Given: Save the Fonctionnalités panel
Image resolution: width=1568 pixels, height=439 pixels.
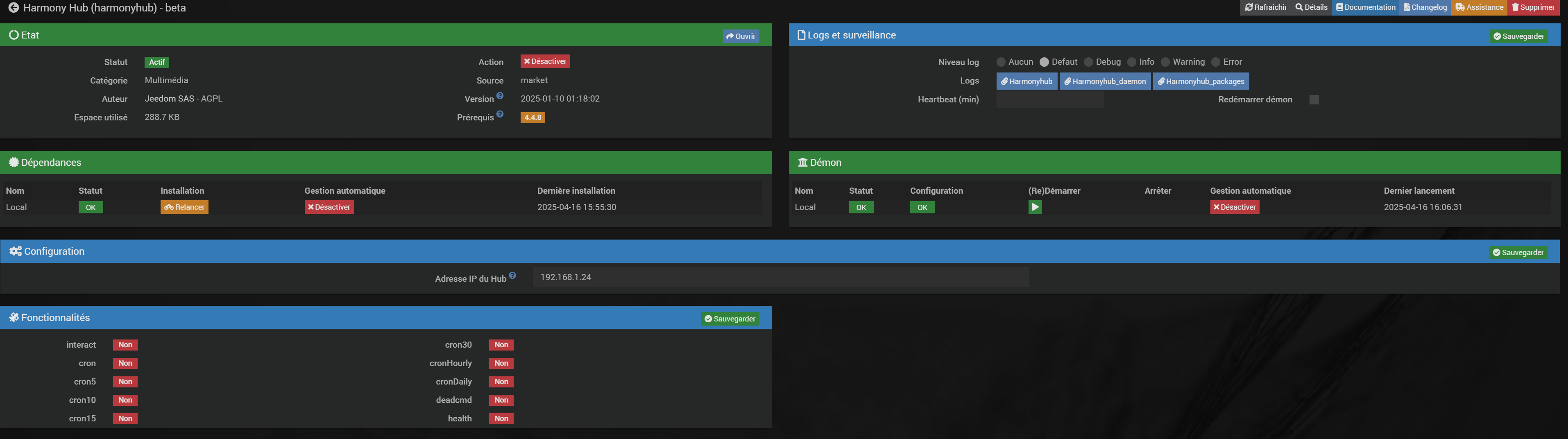Looking at the screenshot, I should point(730,319).
